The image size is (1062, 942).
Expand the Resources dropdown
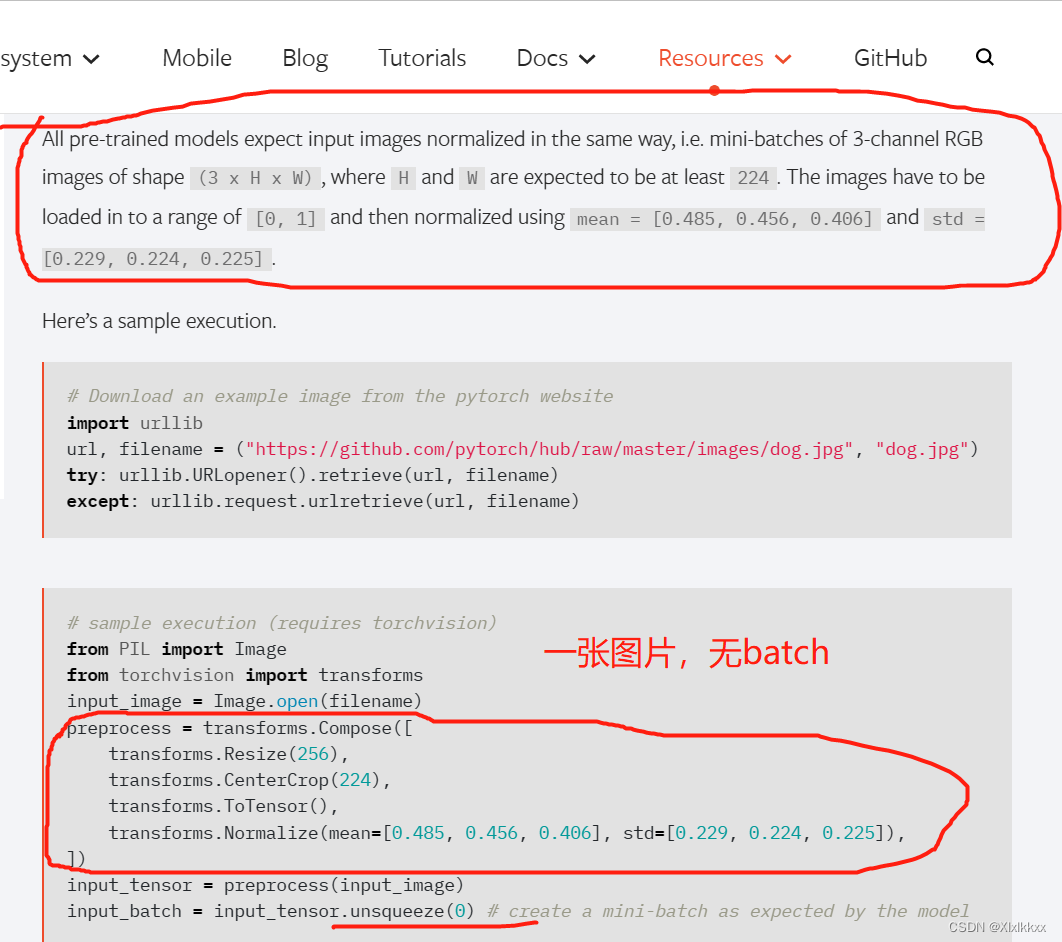click(x=723, y=58)
